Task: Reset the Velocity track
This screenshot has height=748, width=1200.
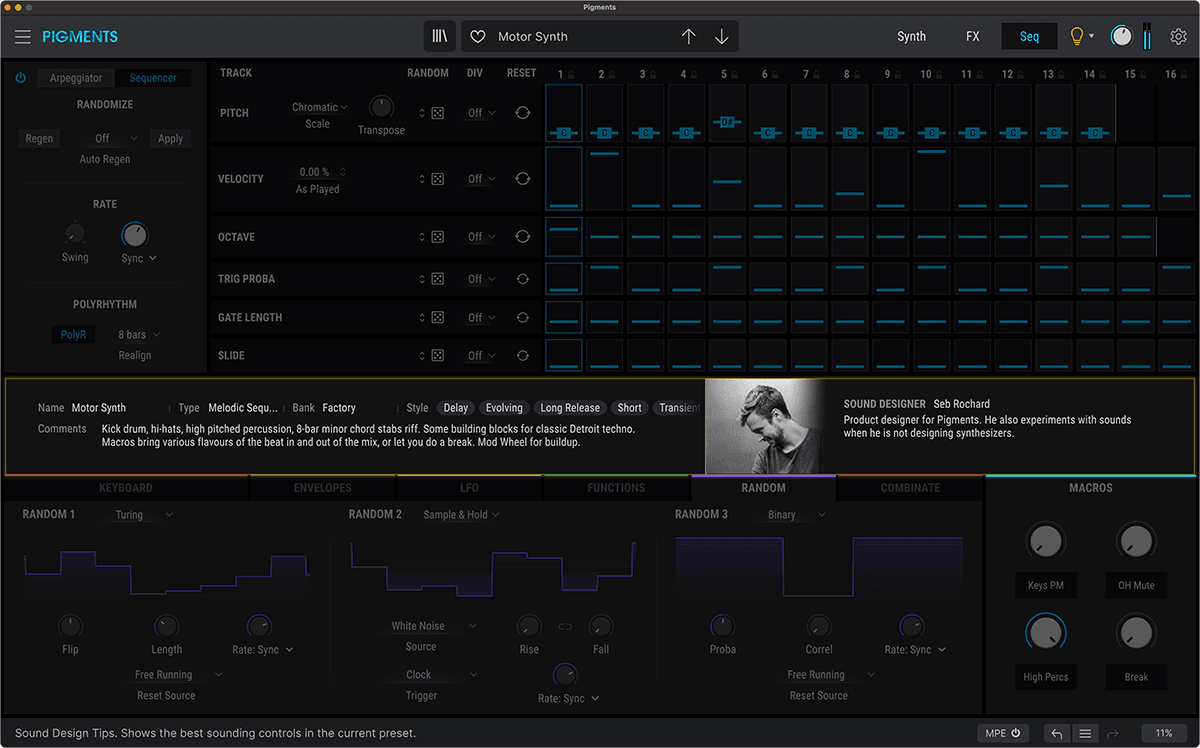Action: 522,179
